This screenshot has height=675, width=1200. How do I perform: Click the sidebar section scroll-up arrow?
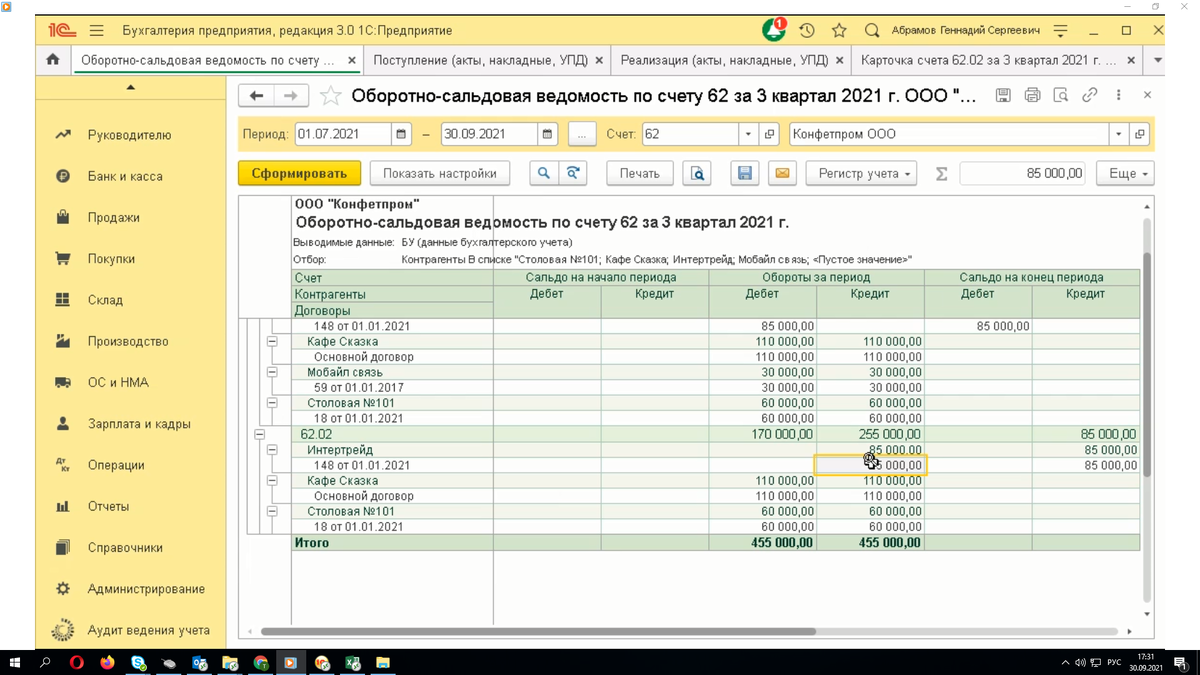130,88
